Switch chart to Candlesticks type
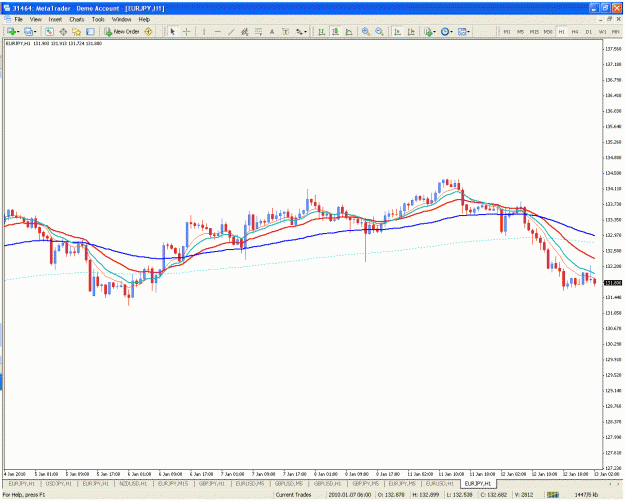The width and height of the screenshot is (625, 501). [335, 31]
